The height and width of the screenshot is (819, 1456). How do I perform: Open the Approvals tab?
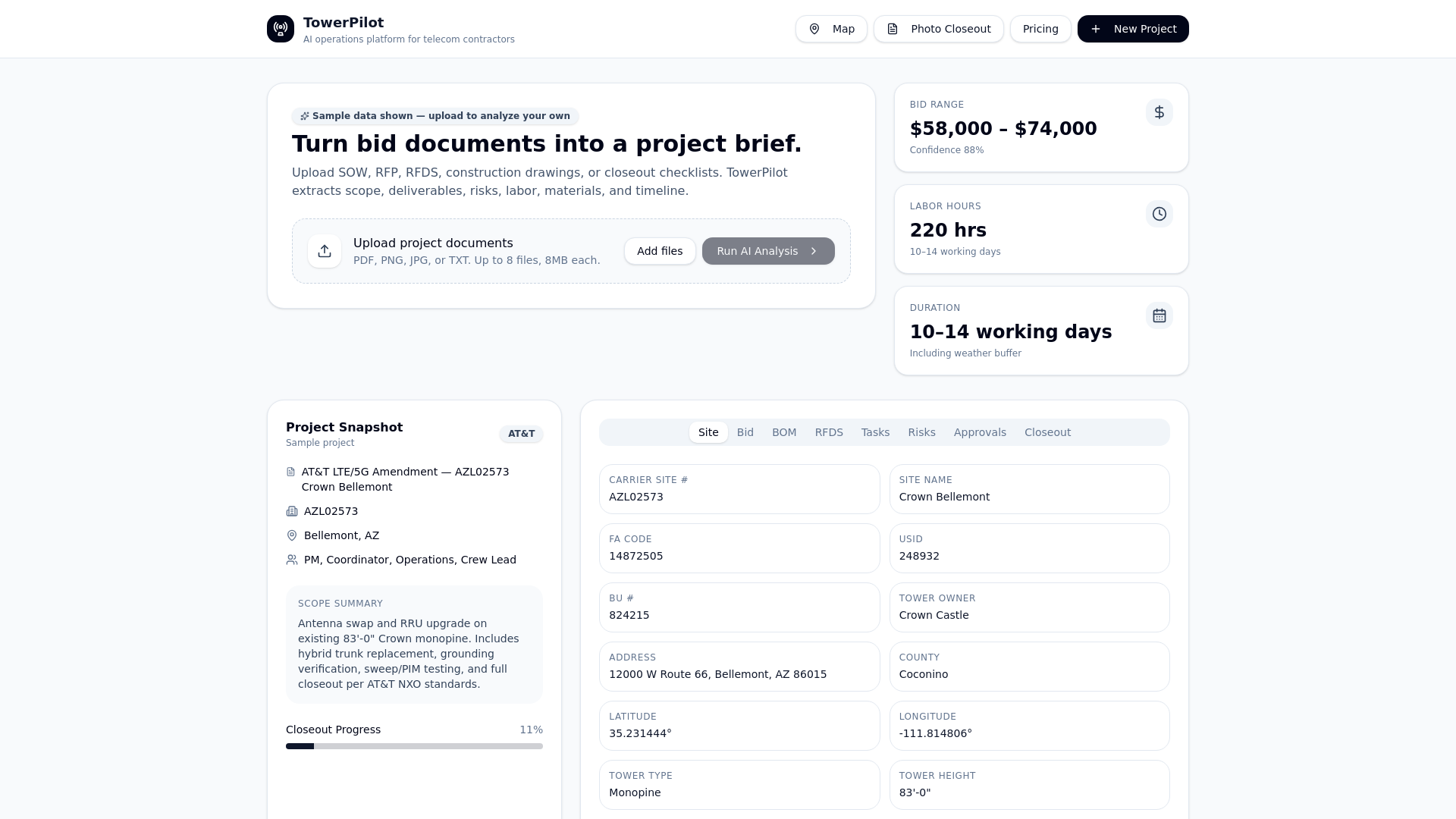tap(980, 432)
